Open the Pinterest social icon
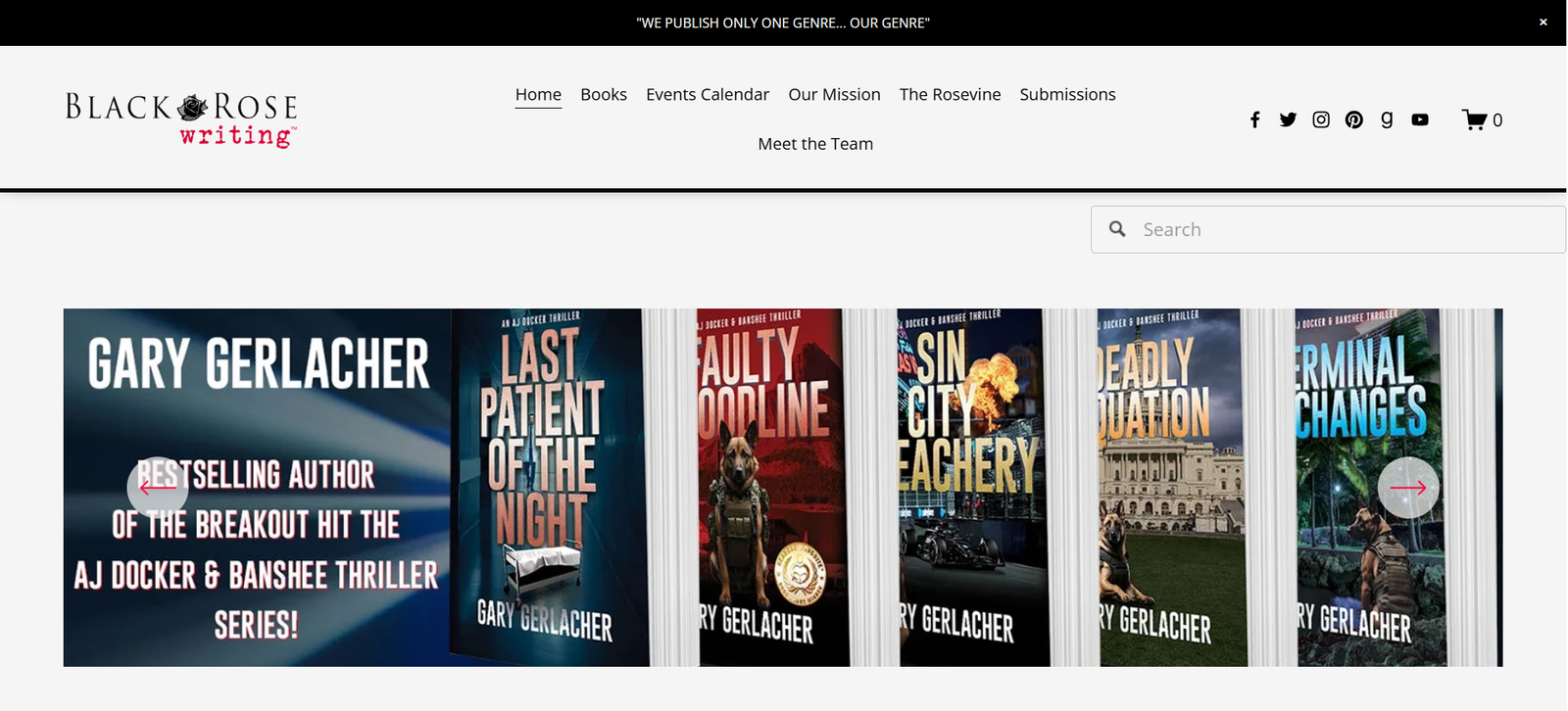The image size is (1568, 711). tap(1353, 119)
